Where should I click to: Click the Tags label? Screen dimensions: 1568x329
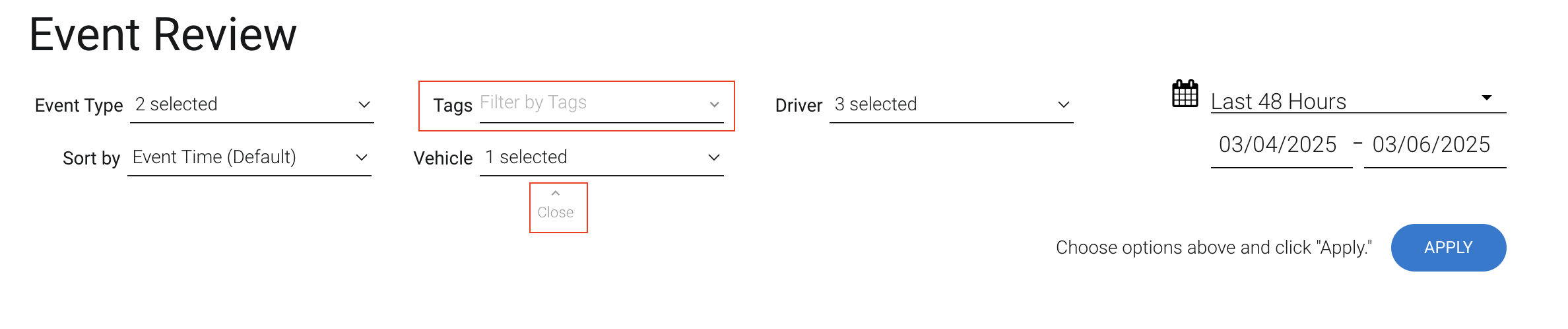click(x=452, y=106)
